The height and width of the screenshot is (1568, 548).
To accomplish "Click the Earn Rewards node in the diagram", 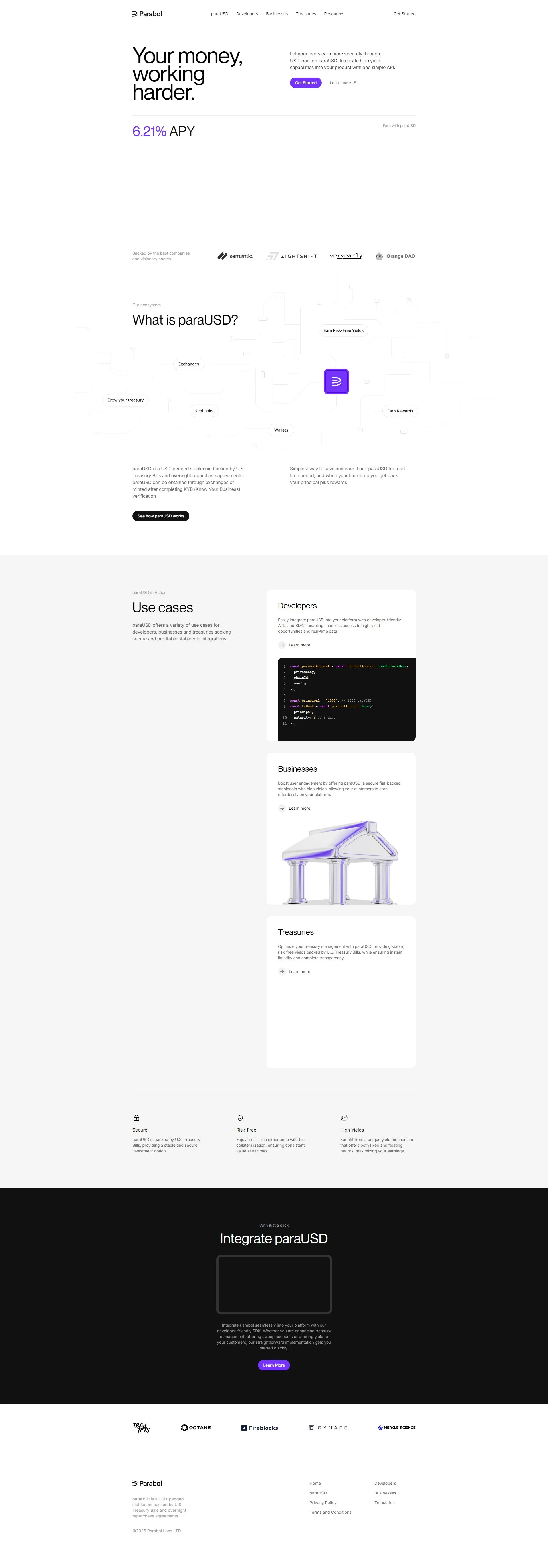I will (x=400, y=411).
